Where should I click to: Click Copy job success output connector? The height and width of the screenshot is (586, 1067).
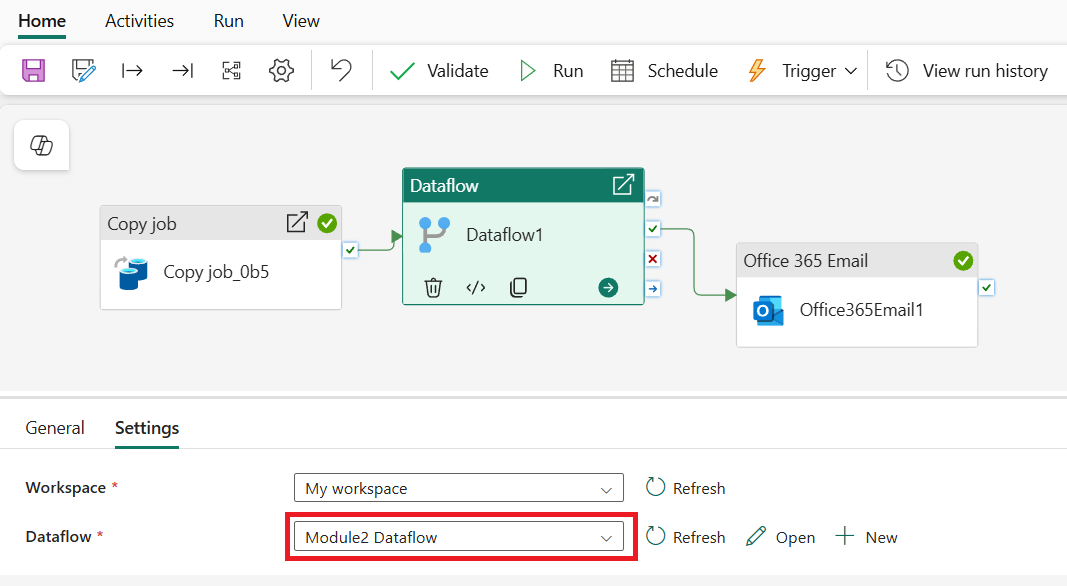[x=350, y=250]
